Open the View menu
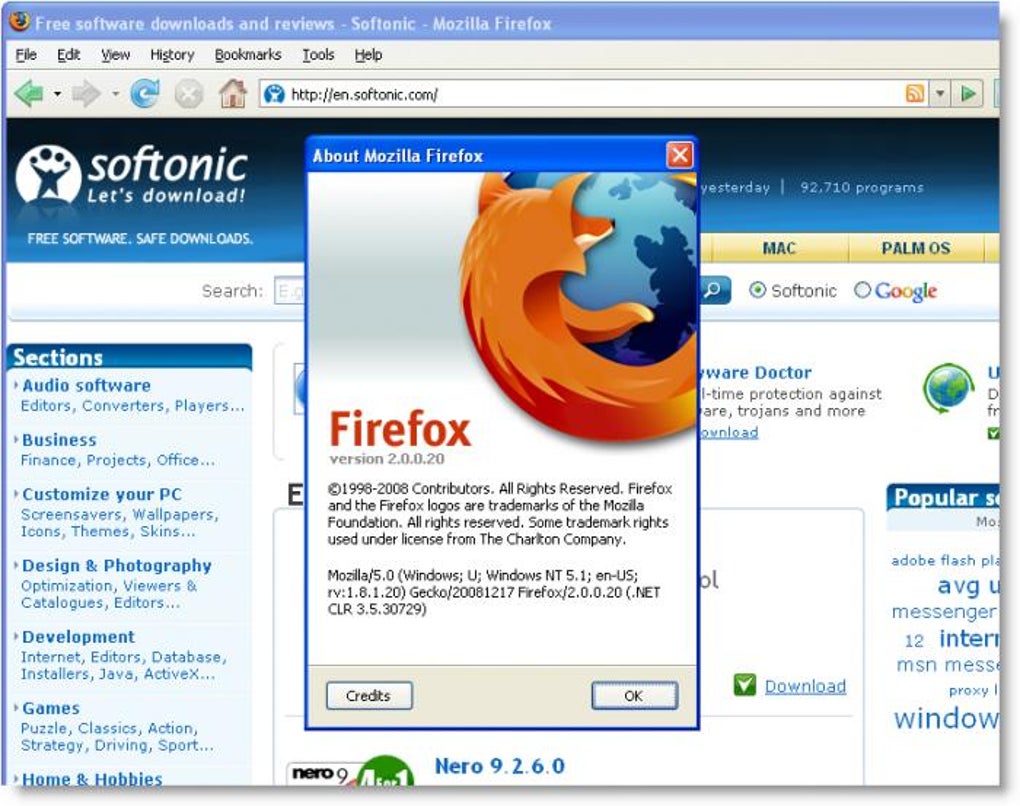The height and width of the screenshot is (806, 1020). [x=115, y=55]
